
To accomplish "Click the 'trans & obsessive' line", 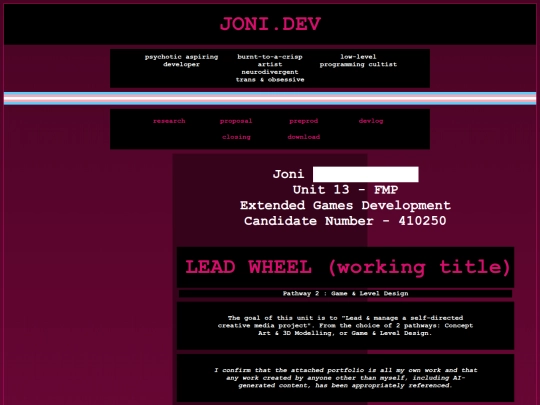I will click(270, 80).
